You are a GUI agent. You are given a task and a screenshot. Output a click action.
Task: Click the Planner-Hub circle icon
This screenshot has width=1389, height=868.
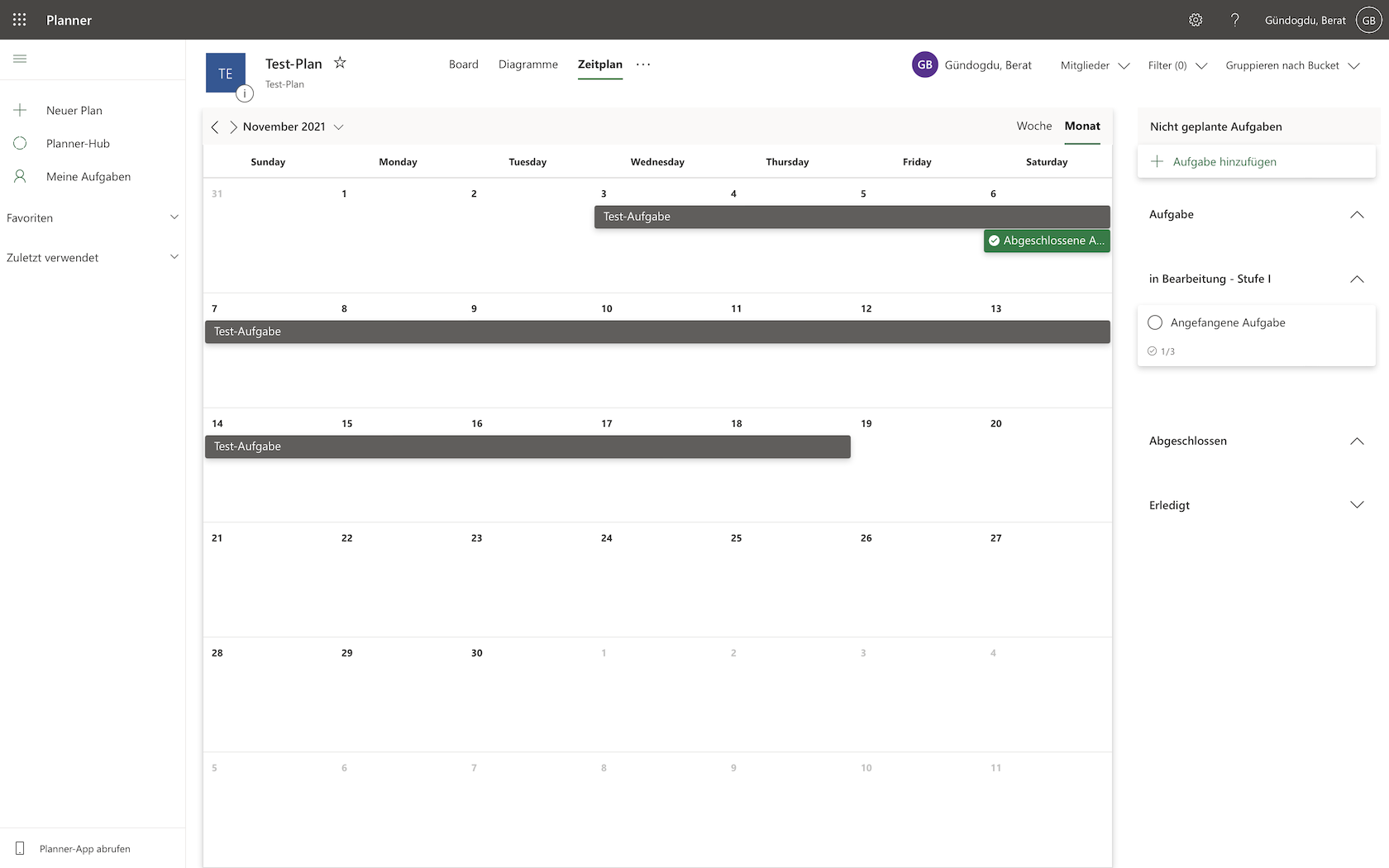click(20, 143)
